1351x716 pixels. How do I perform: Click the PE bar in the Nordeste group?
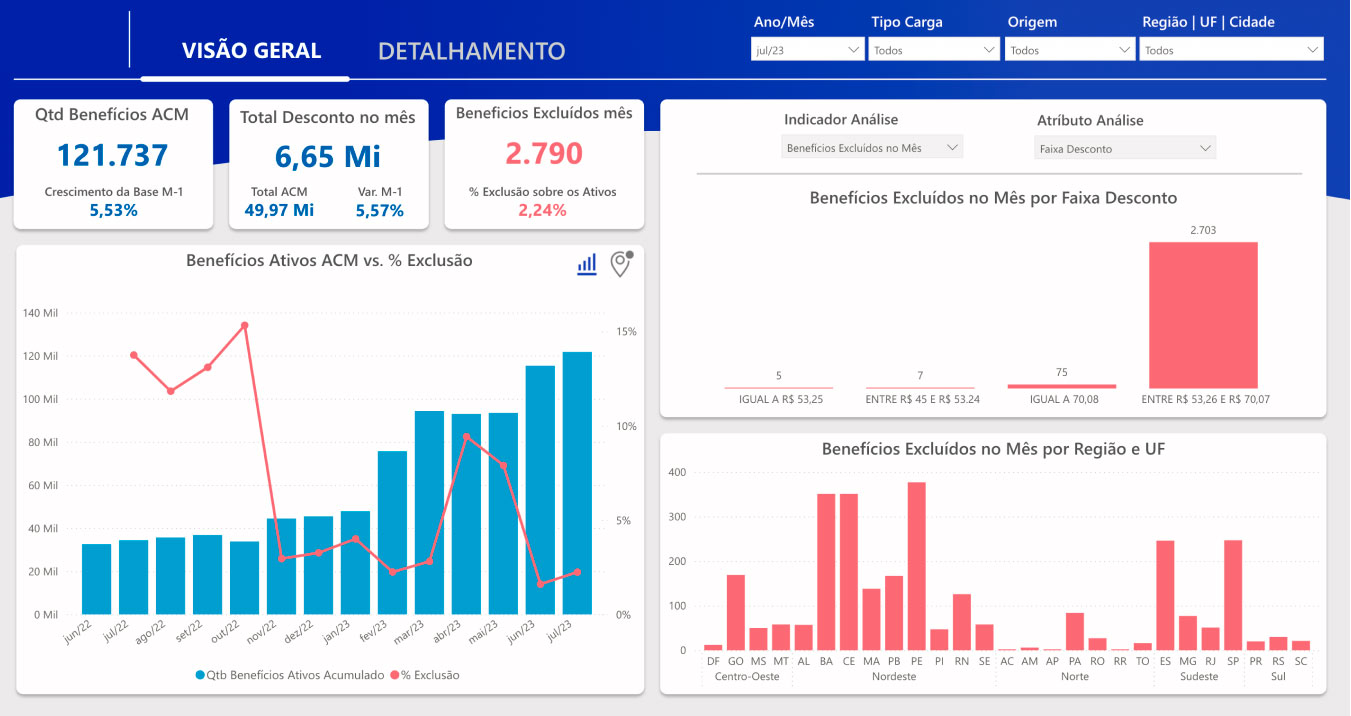pyautogui.click(x=916, y=566)
